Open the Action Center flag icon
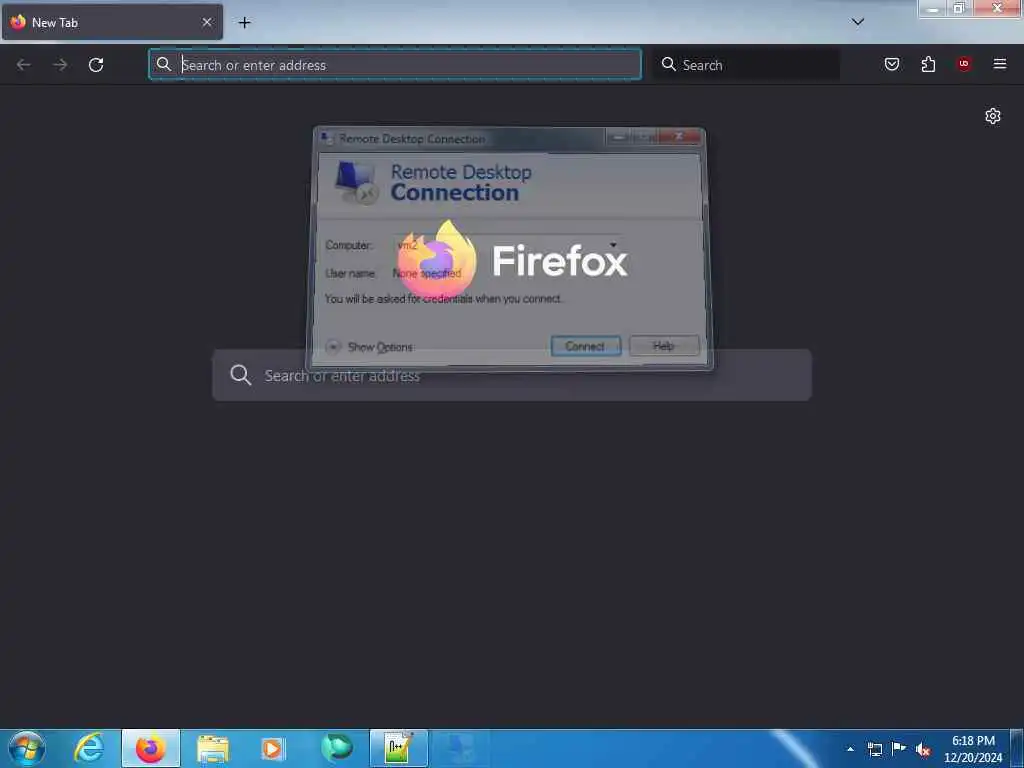Screen dimensions: 1024x768 click(x=899, y=748)
